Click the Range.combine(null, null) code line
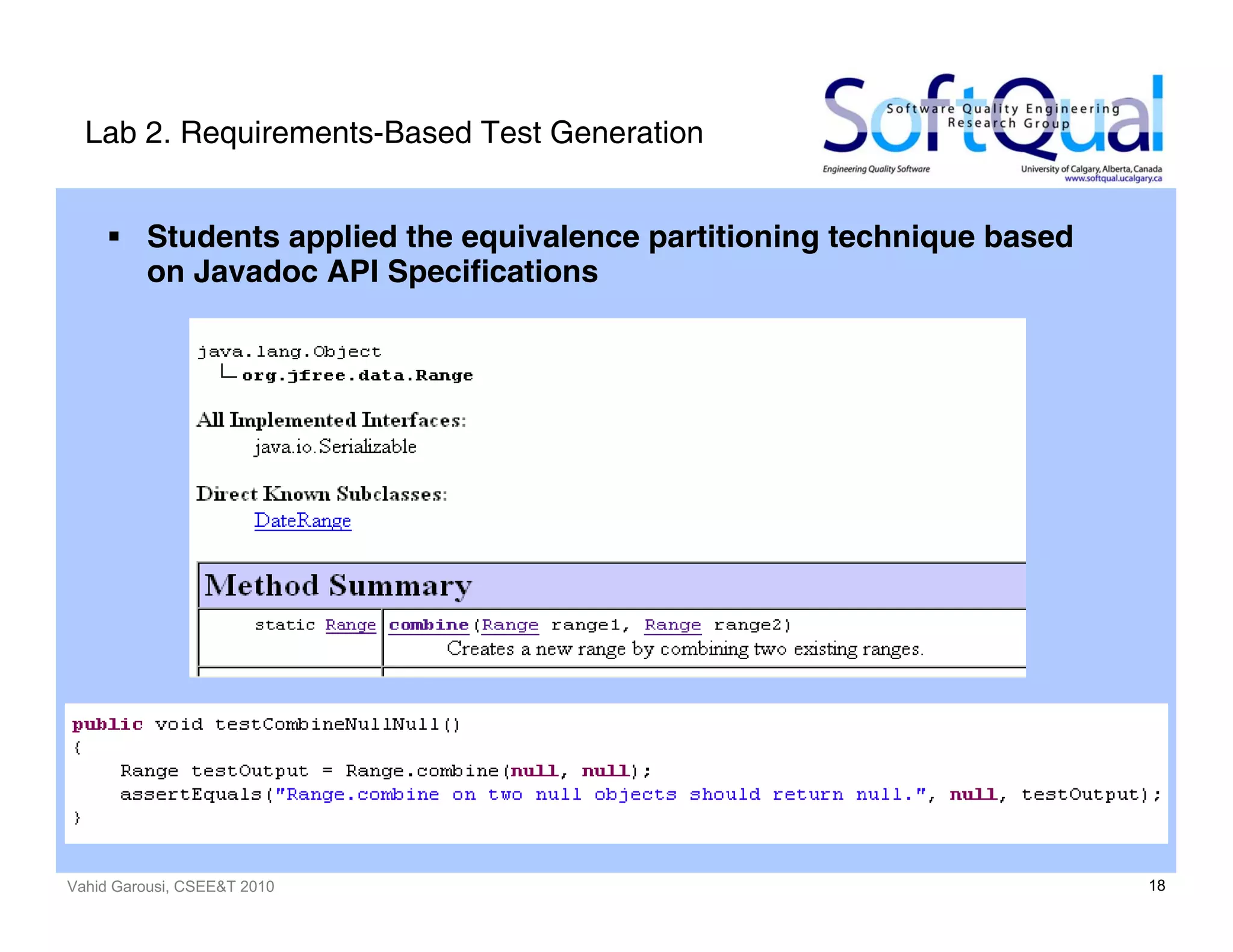The image size is (1233, 952). tap(386, 771)
